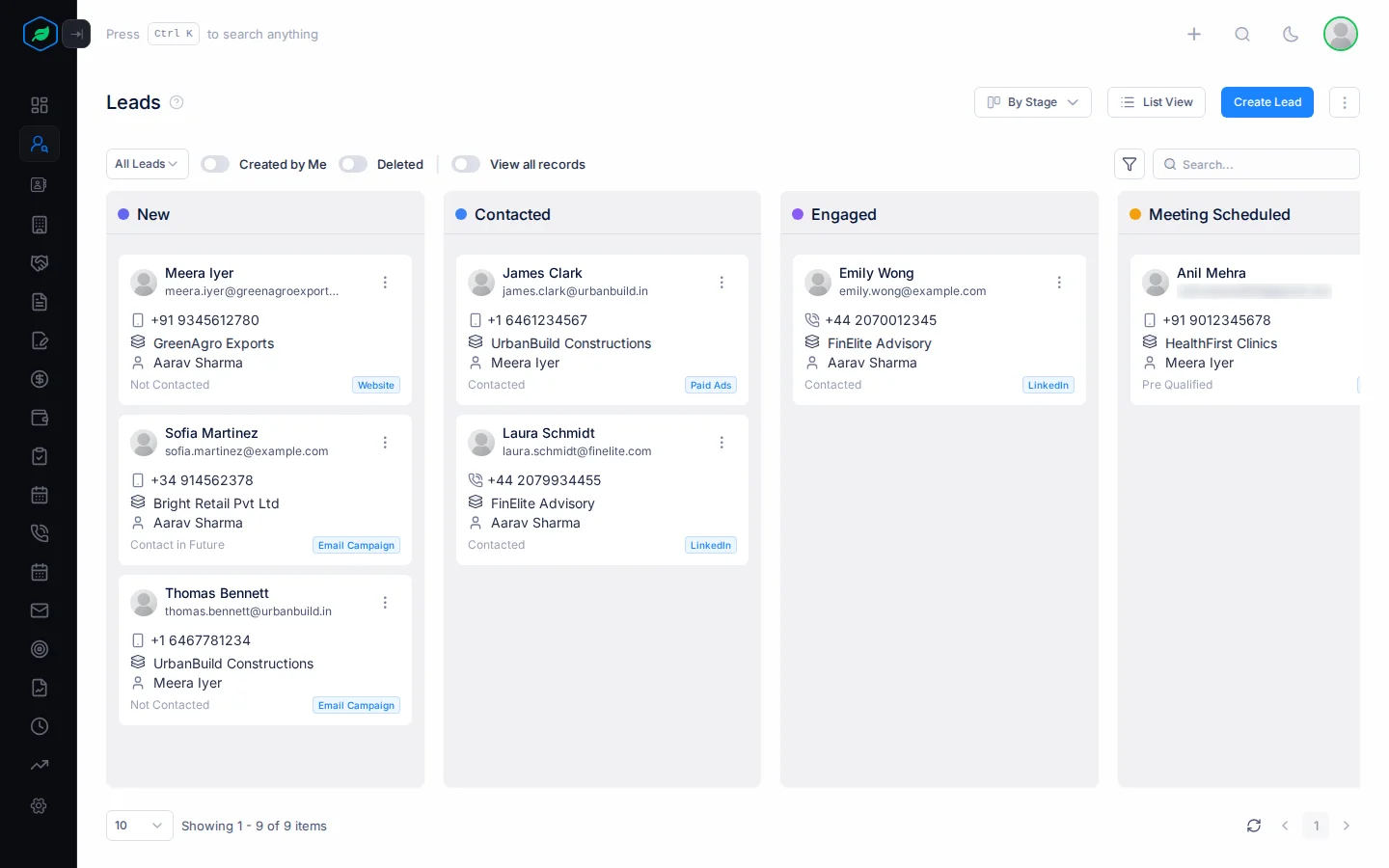Click the plus add icon in header
Image resolution: width=1389 pixels, height=868 pixels.
[x=1194, y=34]
